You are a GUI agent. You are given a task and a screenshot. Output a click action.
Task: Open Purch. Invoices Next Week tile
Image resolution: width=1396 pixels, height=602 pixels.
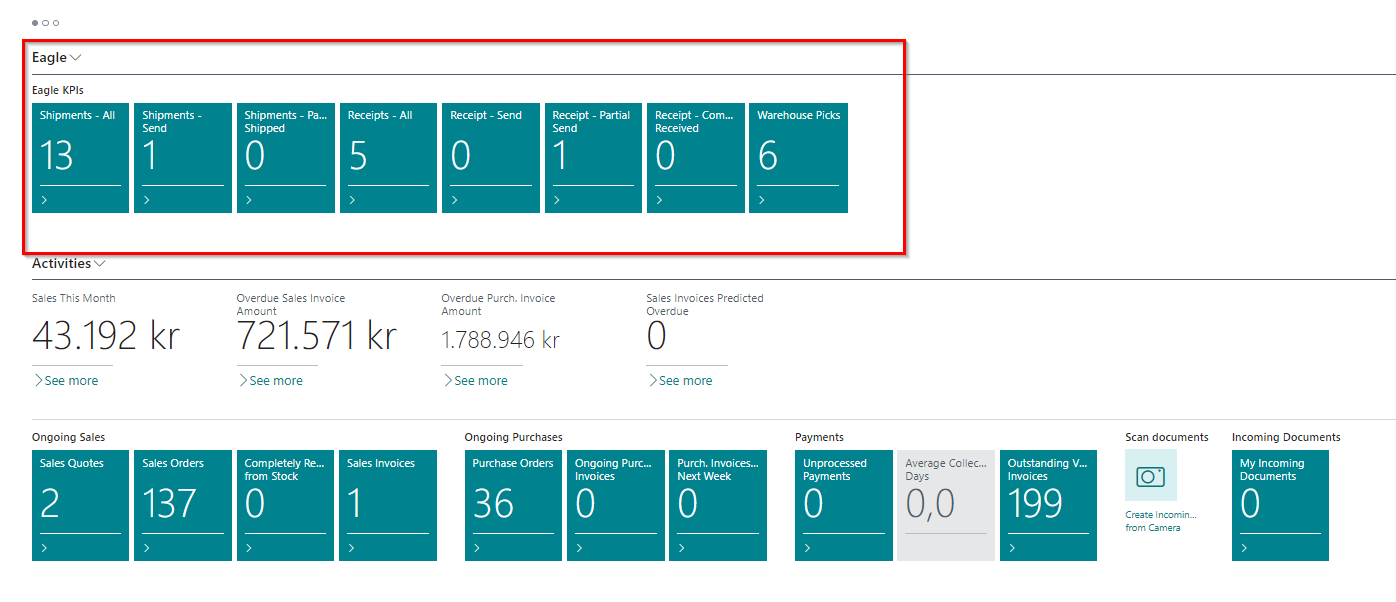[718, 505]
